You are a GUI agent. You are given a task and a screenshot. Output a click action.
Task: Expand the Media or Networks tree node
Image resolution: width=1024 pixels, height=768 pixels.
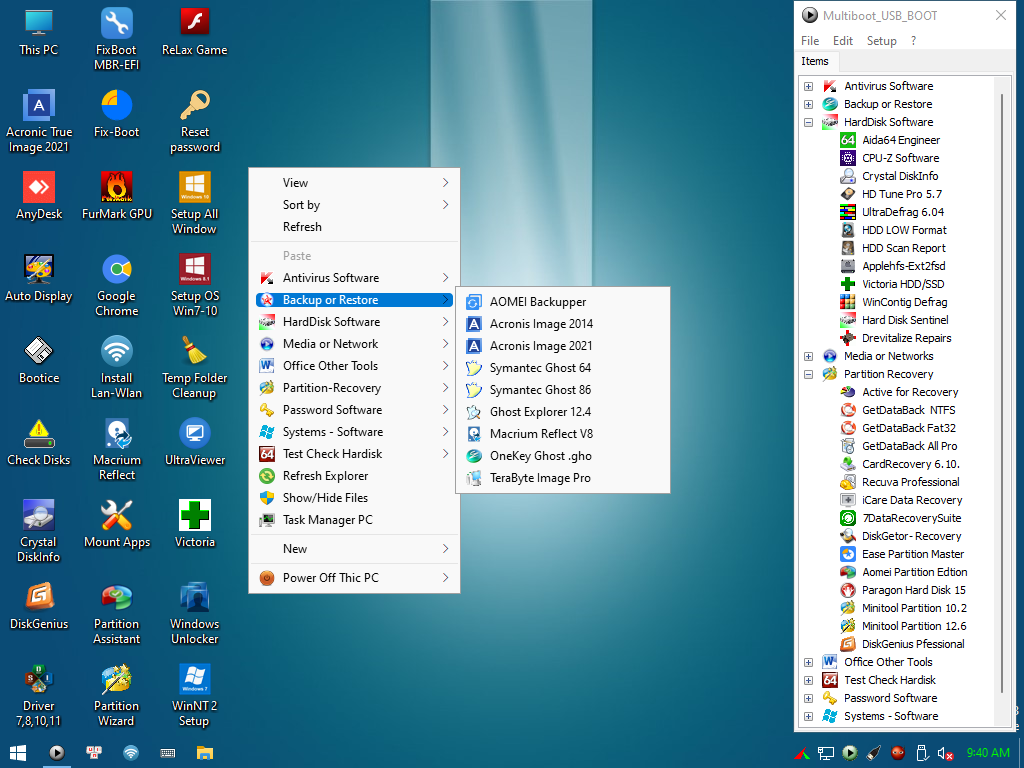coord(808,356)
